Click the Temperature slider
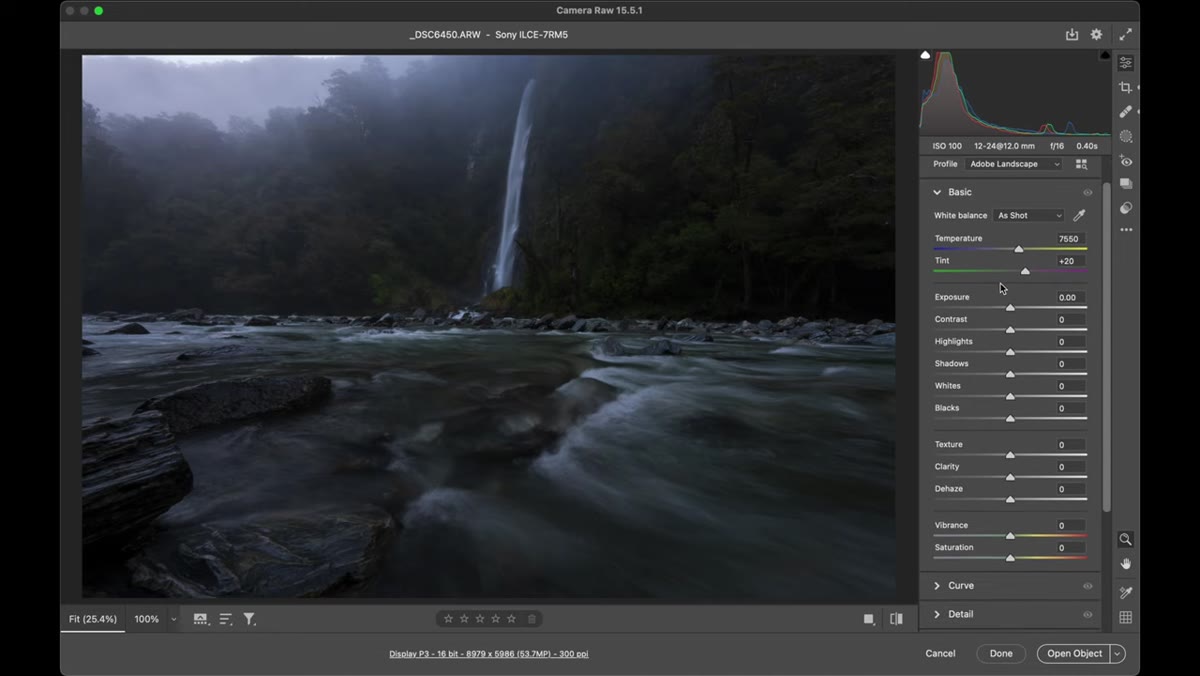Screen dimensions: 1200x676 (x=1010, y=249)
